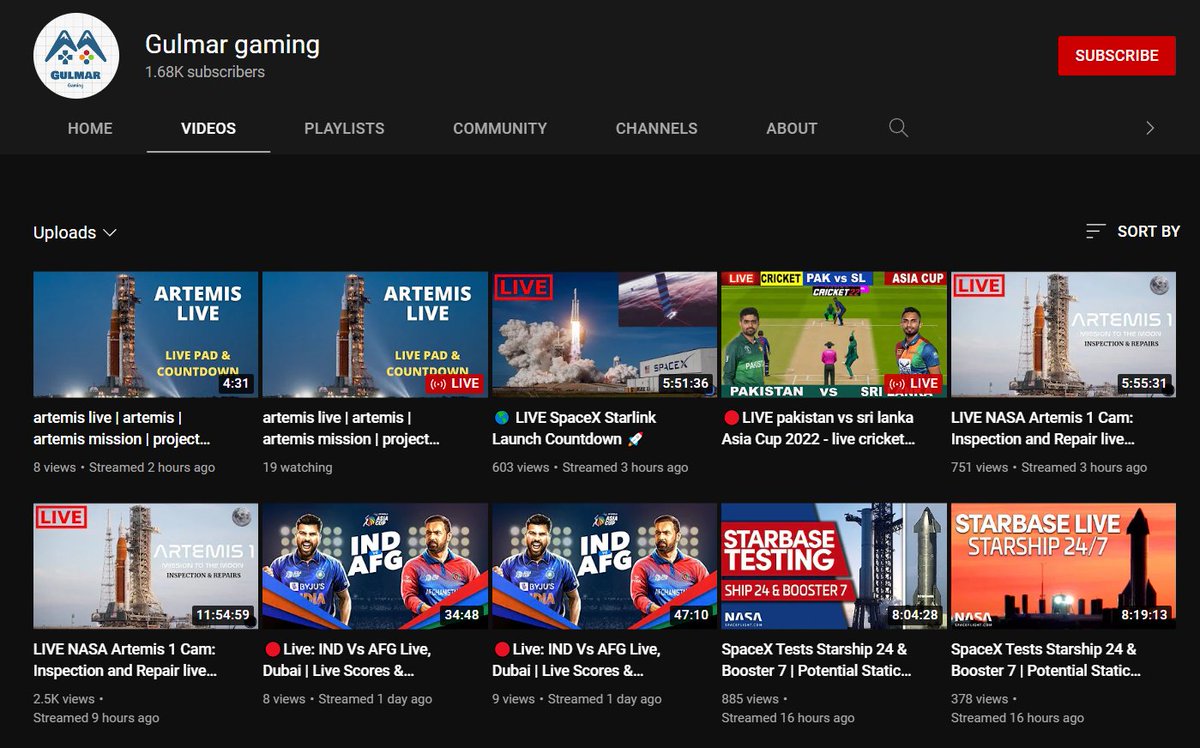Screen dimensions: 1200x748
Task: Open the IND Vs AFG Live title with 8 views
Action: [346, 660]
